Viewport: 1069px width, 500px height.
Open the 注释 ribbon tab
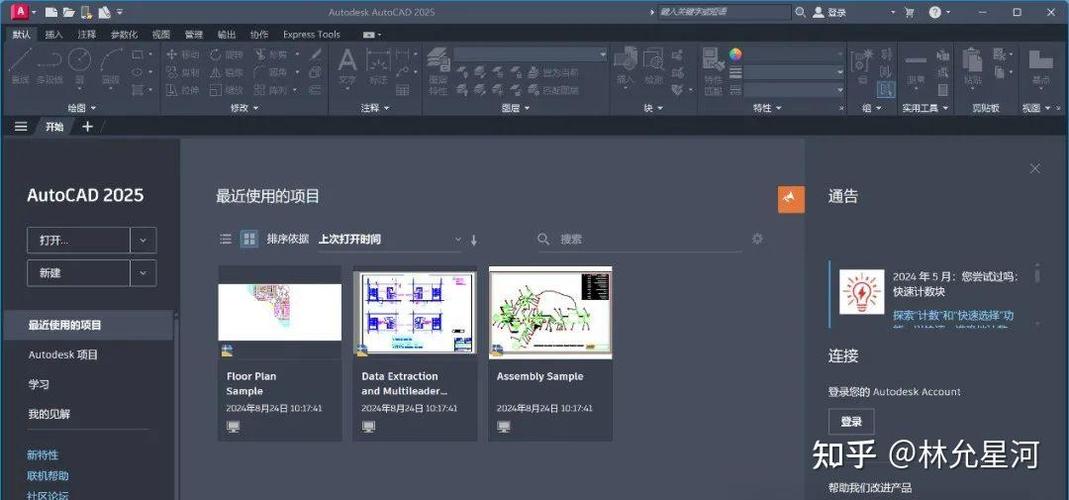(87, 34)
